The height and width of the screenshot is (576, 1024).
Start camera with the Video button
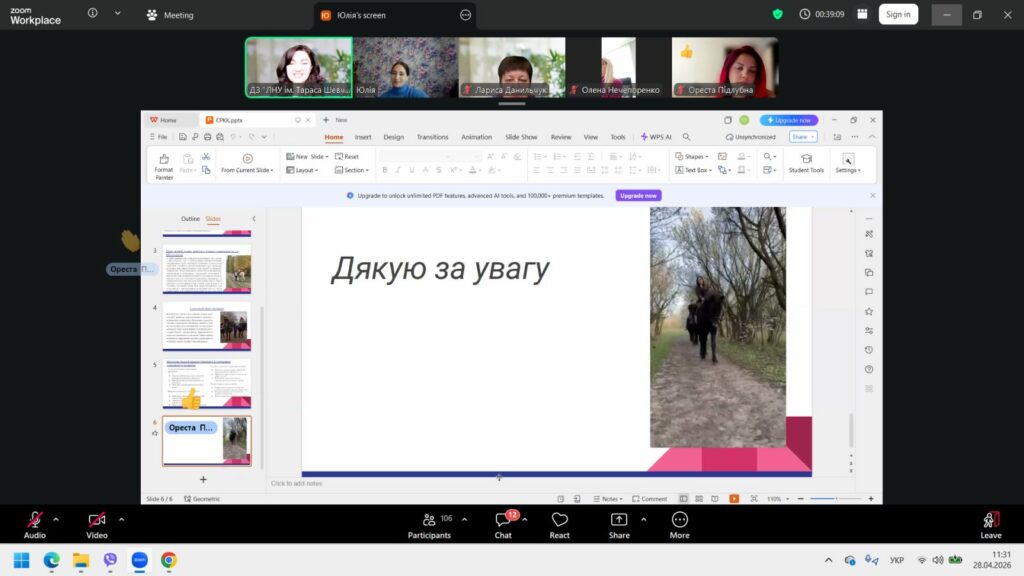97,523
